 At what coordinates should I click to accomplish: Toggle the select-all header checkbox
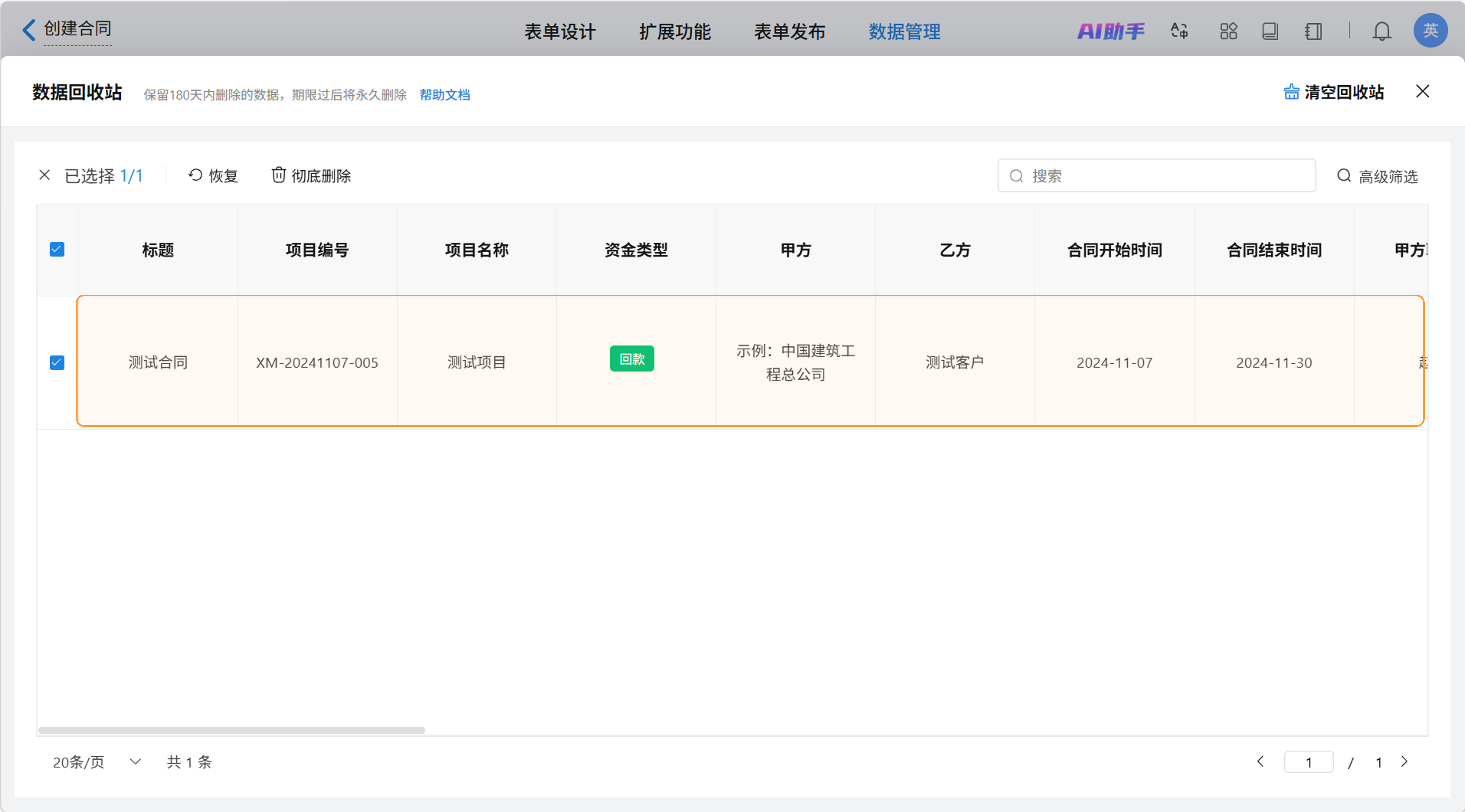57,250
